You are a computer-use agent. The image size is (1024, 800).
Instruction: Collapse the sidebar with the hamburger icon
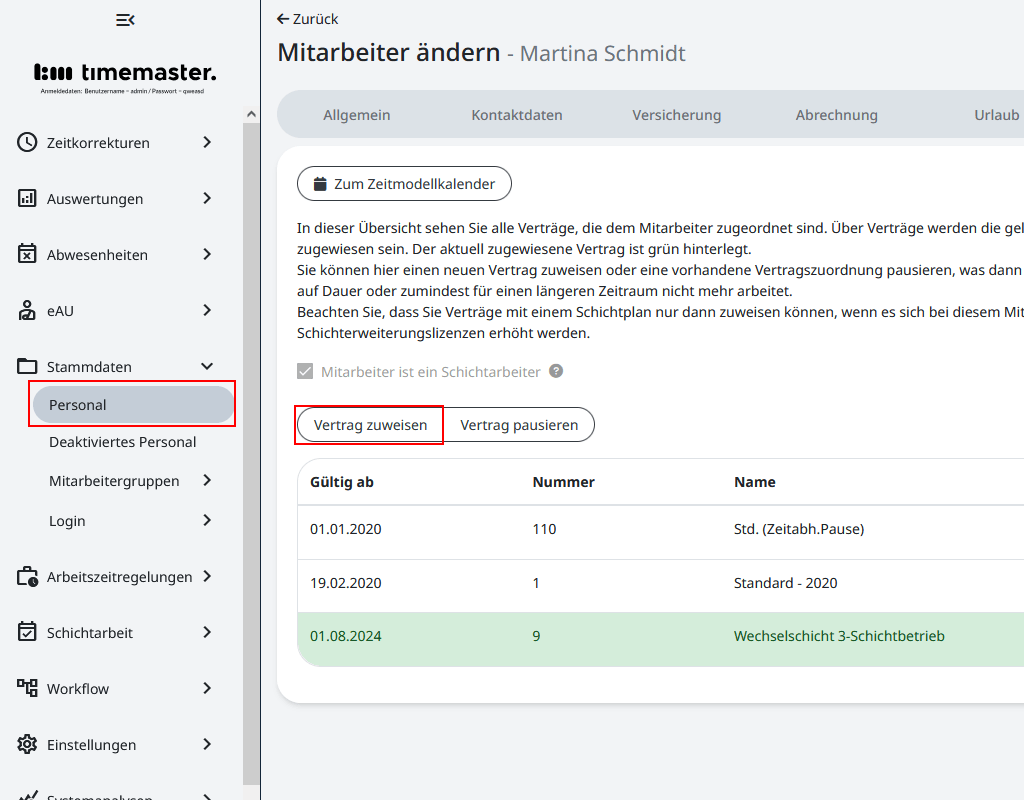point(124,19)
